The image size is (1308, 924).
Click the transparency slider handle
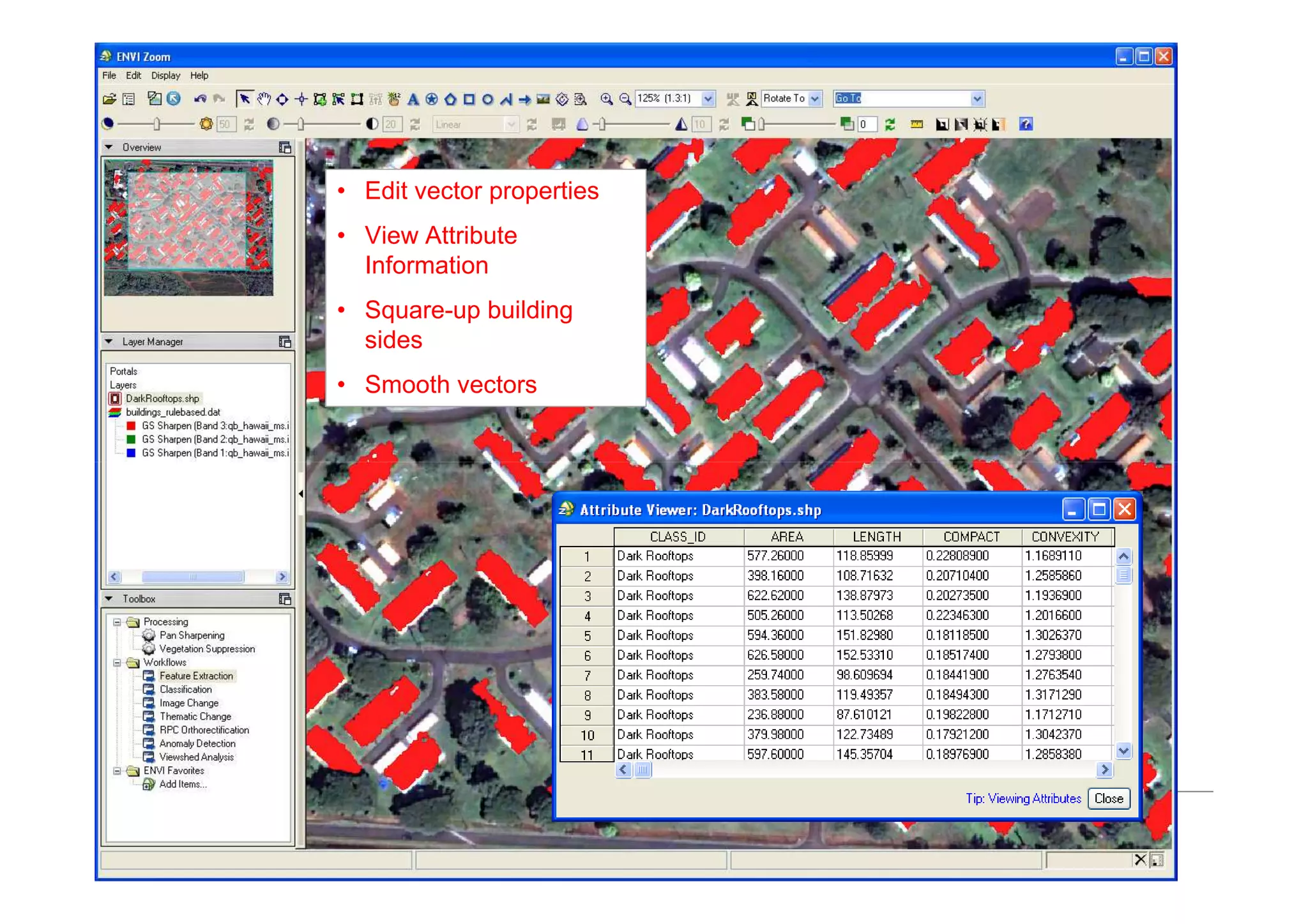coord(761,125)
